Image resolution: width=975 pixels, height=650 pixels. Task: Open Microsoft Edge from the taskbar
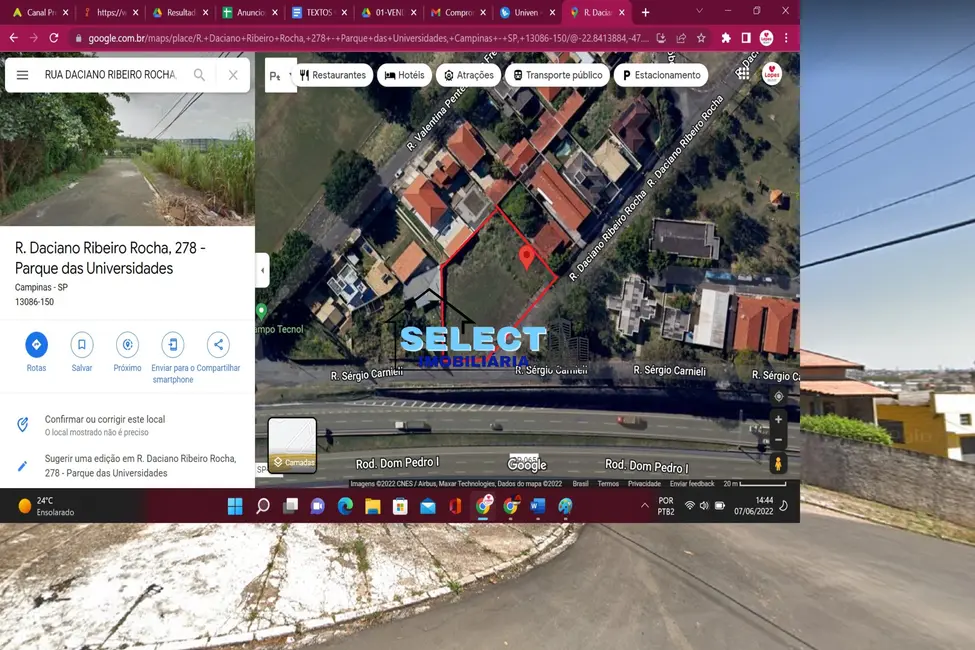point(345,506)
